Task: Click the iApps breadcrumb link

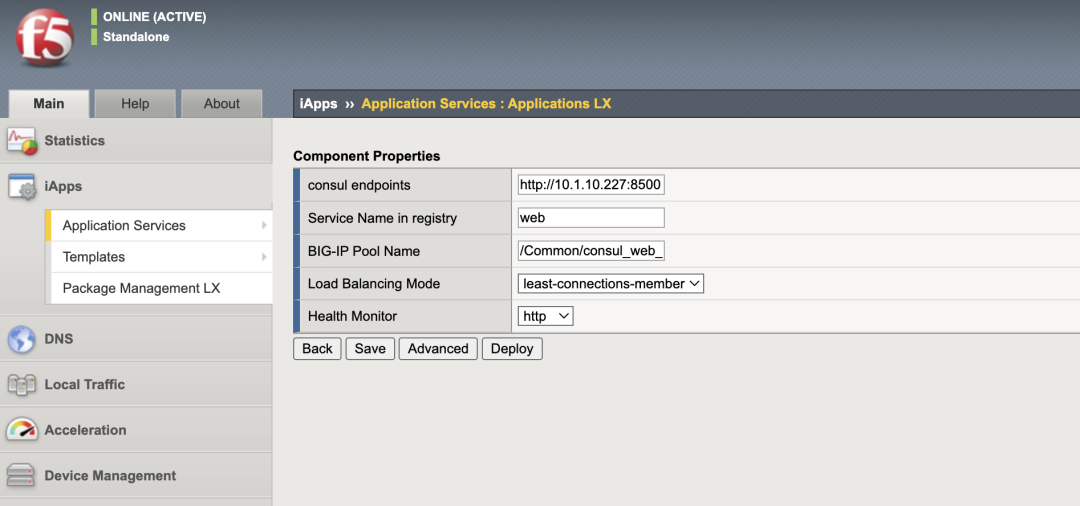Action: [319, 105]
